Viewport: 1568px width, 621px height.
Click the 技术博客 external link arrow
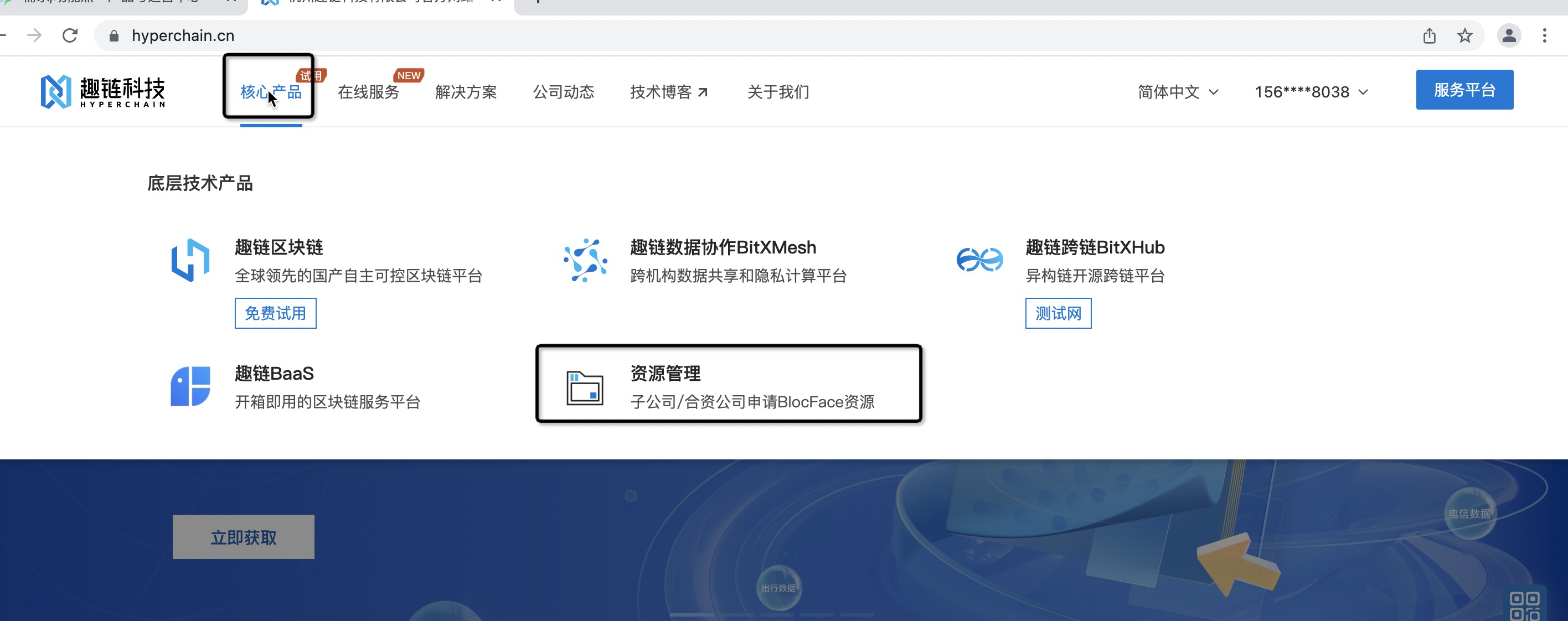[x=703, y=92]
